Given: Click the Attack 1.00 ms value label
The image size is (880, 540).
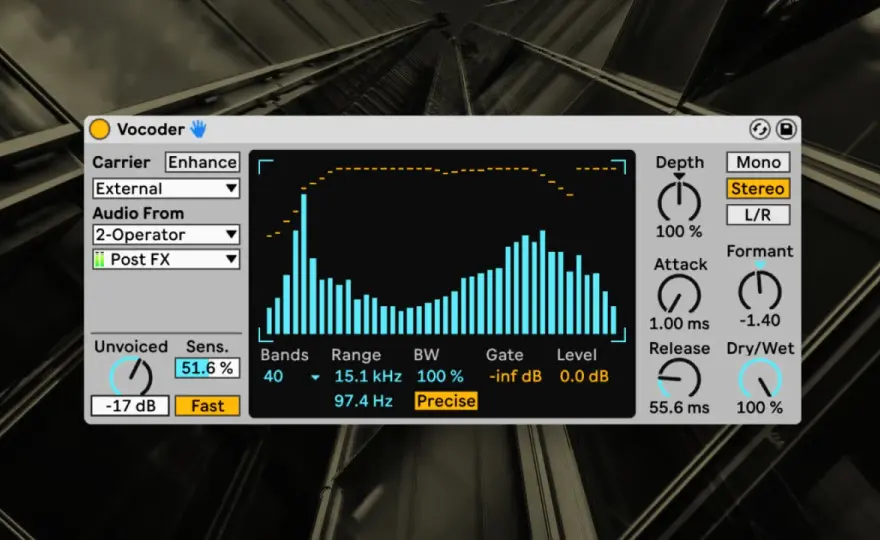Looking at the screenshot, I should (679, 324).
